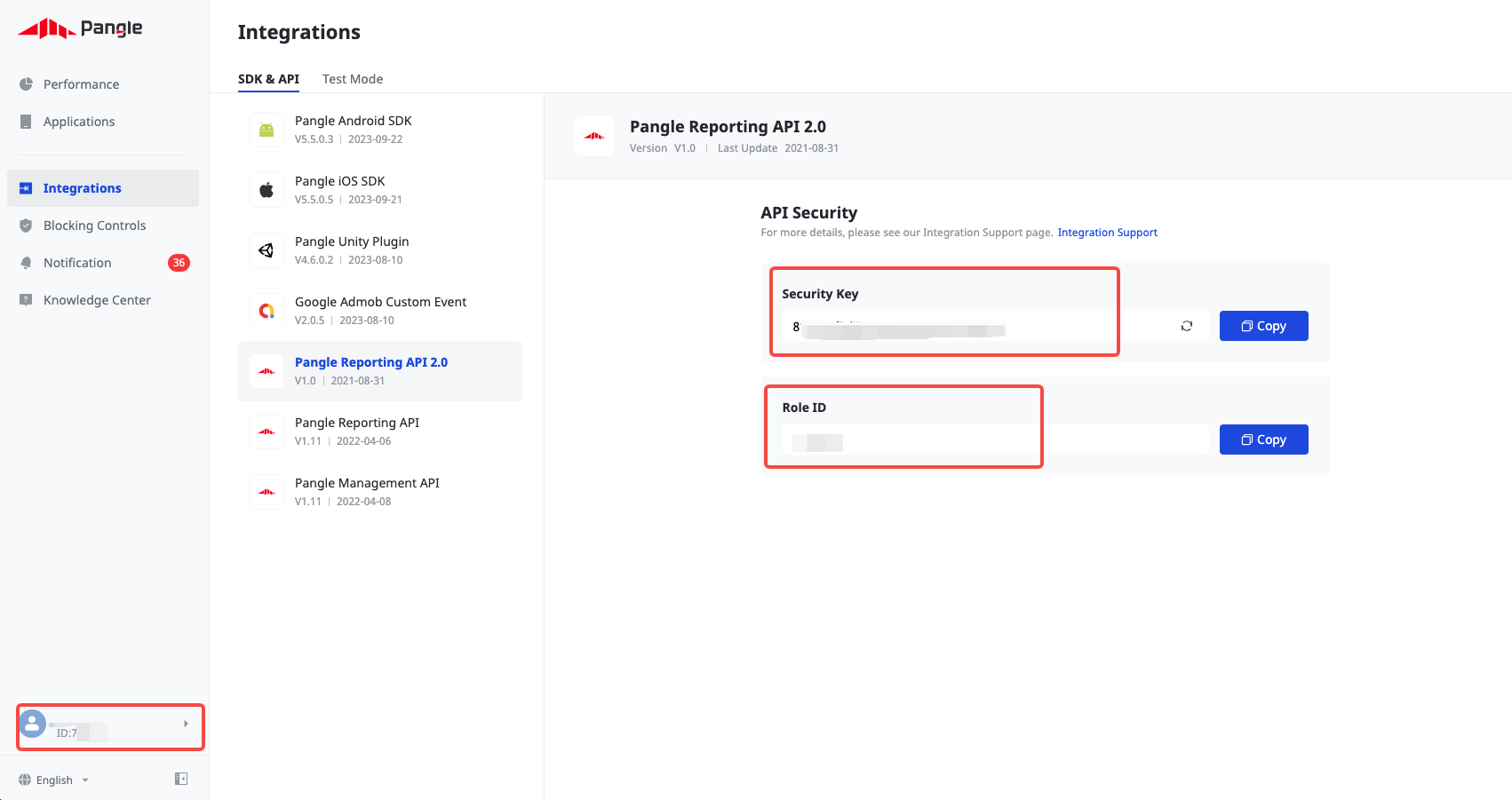The image size is (1512, 800).
Task: Click the header Pangle Reporting API logo
Action: 594,136
